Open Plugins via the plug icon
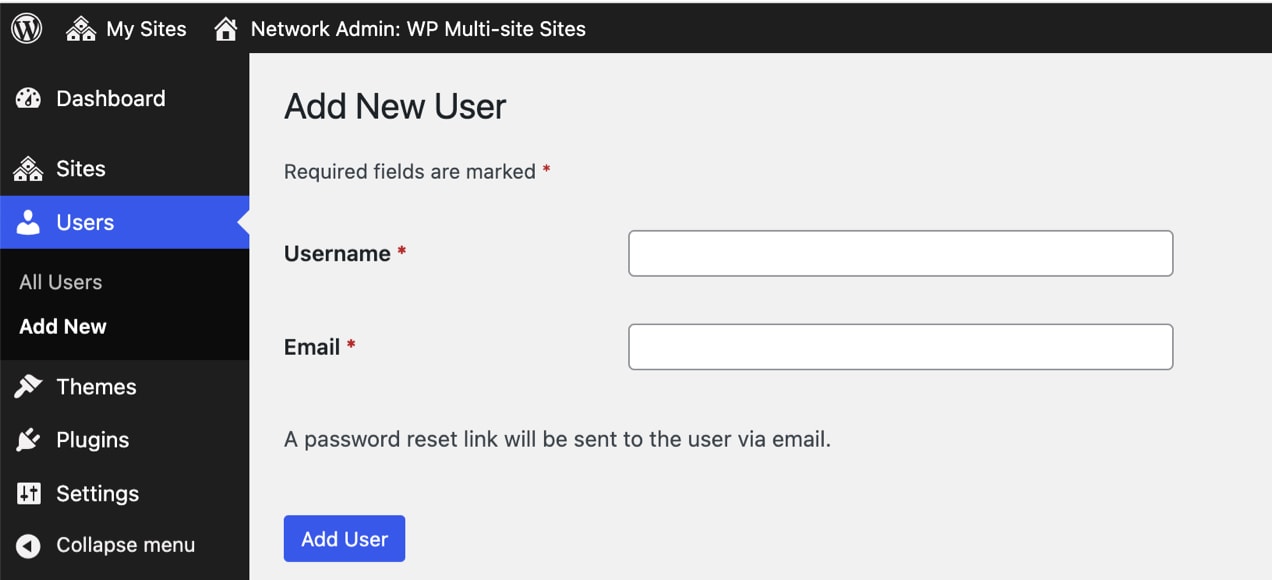The width and height of the screenshot is (1272, 580). [28, 440]
